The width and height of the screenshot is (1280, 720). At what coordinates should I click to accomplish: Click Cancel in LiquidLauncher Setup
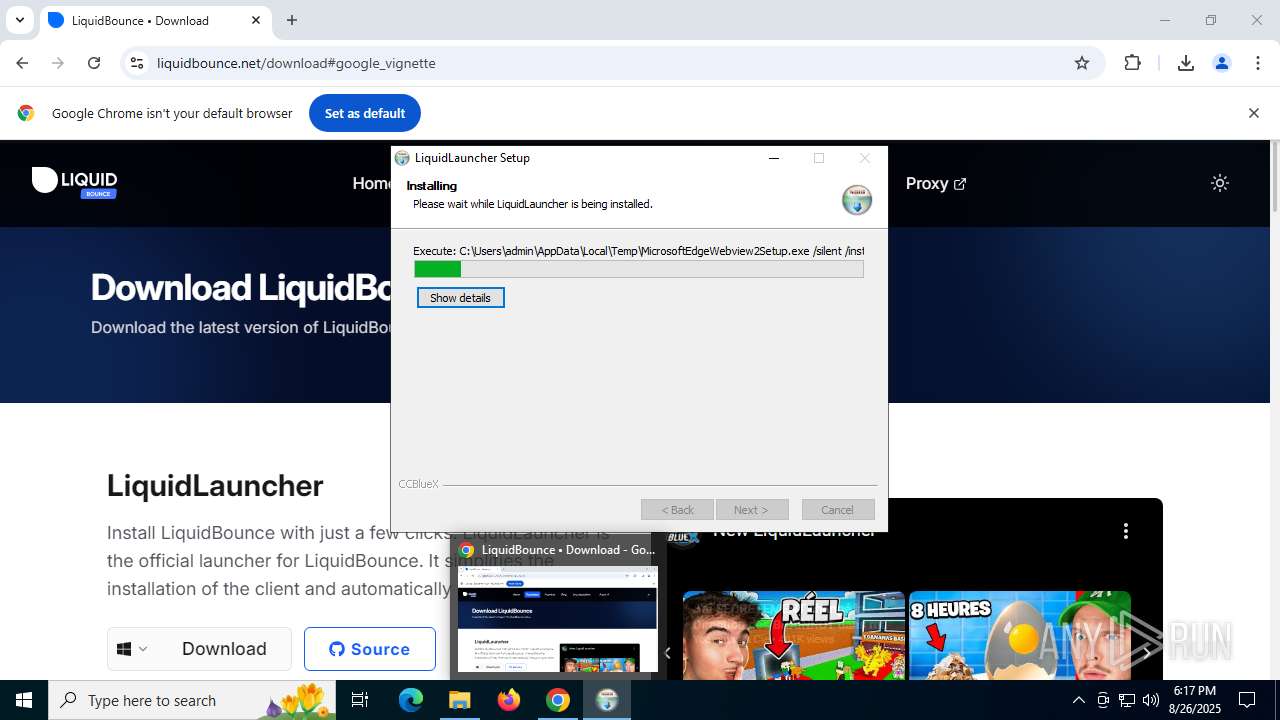838,510
